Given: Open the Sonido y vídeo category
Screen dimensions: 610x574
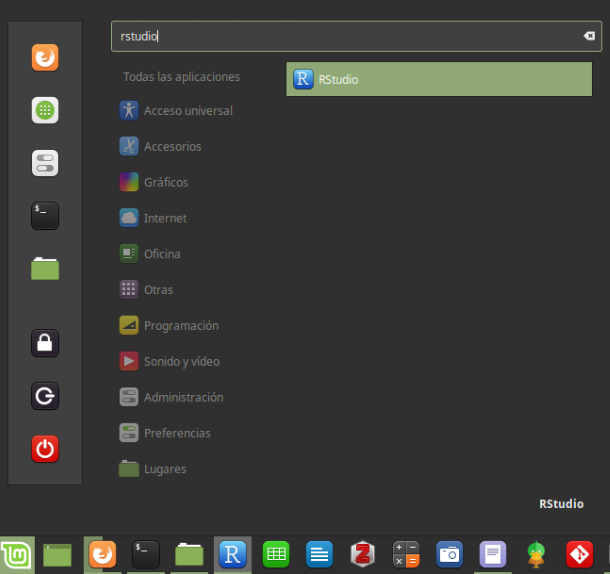Looking at the screenshot, I should (x=169, y=361).
